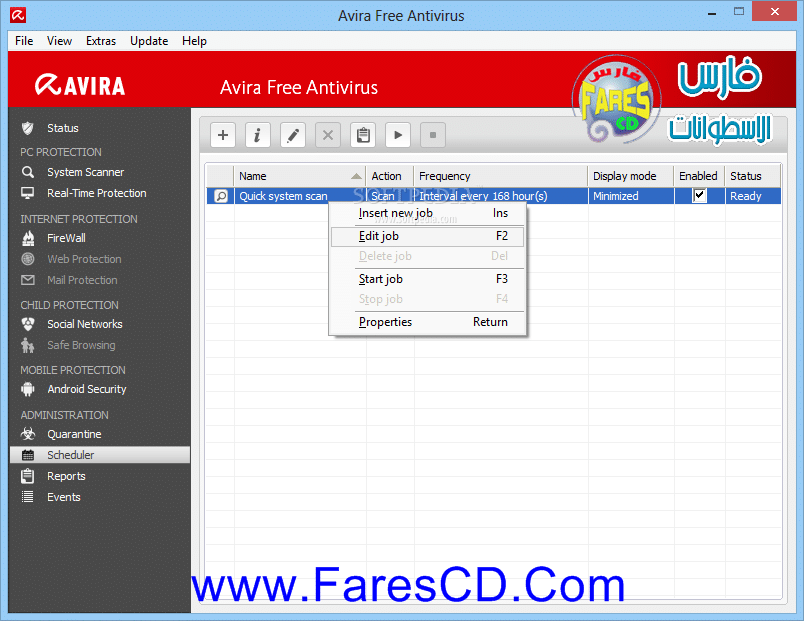Image resolution: width=804 pixels, height=621 pixels.
Task: Click the Avira logo in the title bar
Action: pyautogui.click(x=18, y=15)
